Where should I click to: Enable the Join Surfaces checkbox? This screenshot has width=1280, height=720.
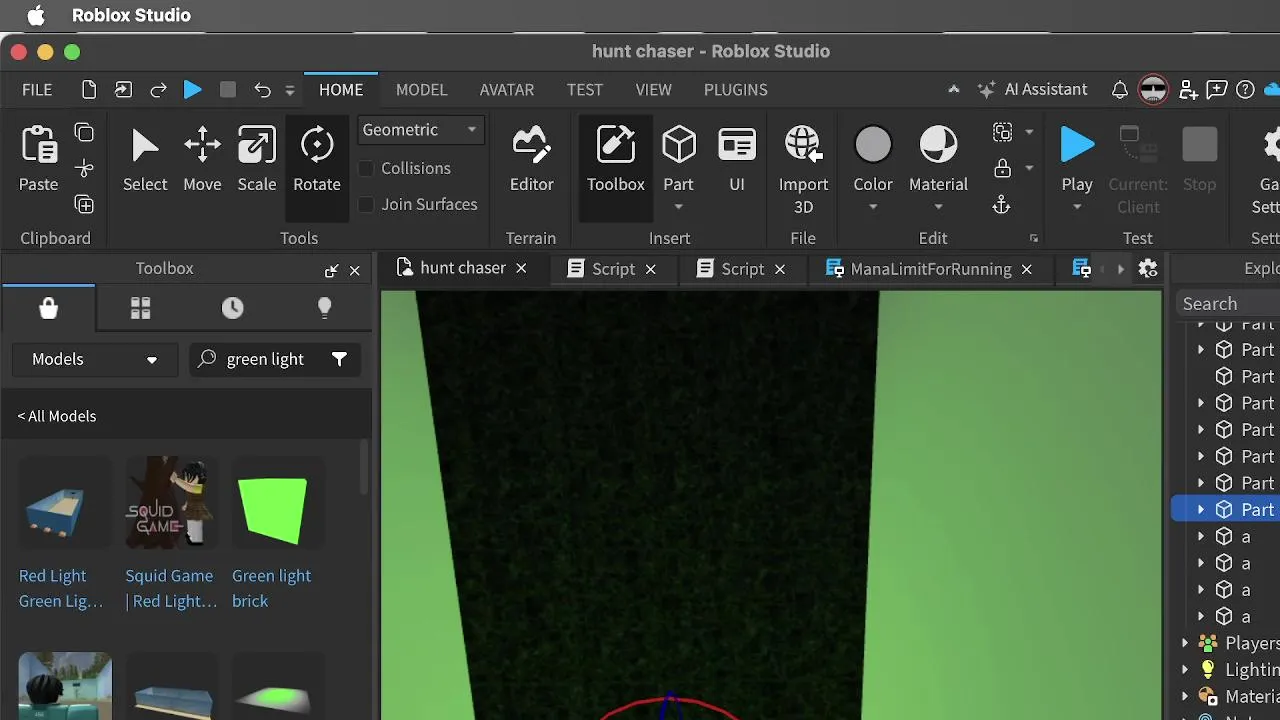(x=366, y=204)
